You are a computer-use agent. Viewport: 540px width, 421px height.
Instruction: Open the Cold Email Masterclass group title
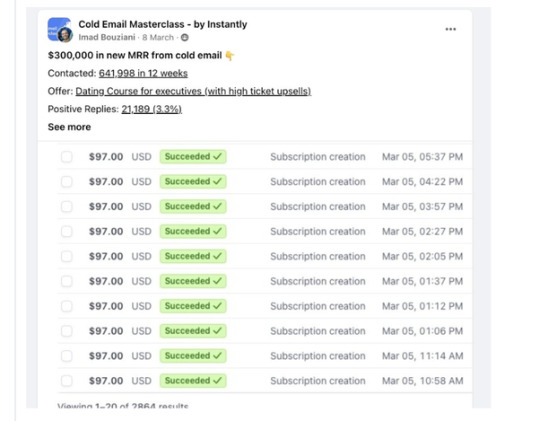click(x=163, y=24)
